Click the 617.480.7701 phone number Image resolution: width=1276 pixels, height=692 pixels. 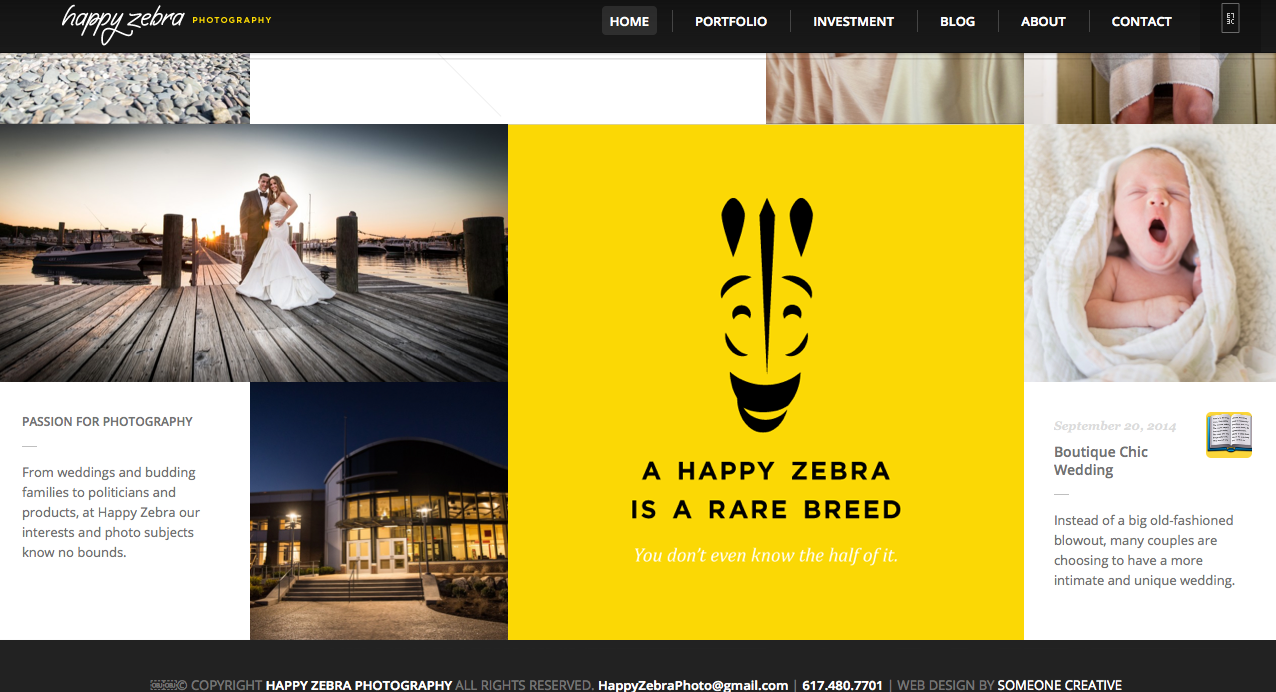pos(842,685)
